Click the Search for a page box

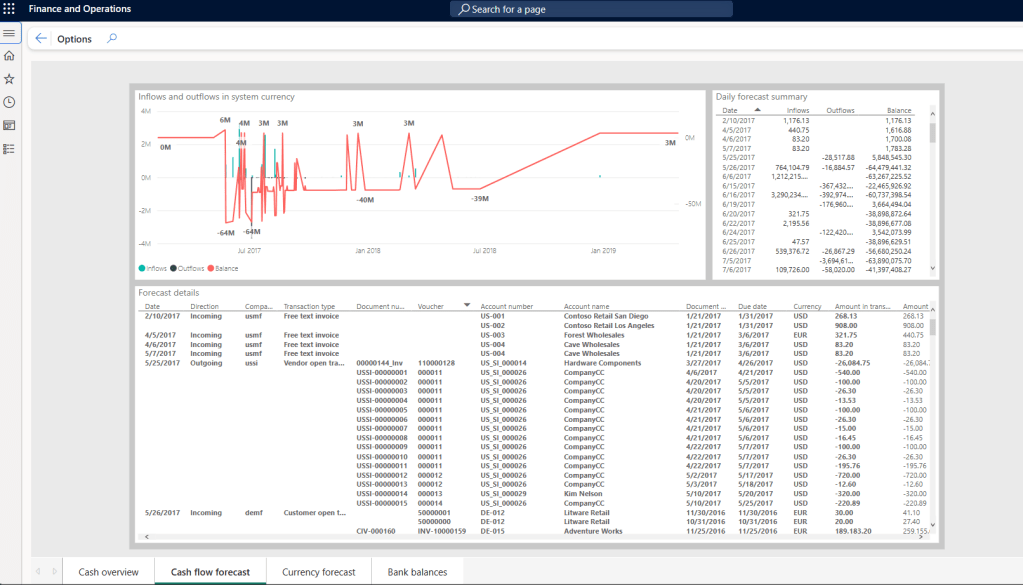591,9
